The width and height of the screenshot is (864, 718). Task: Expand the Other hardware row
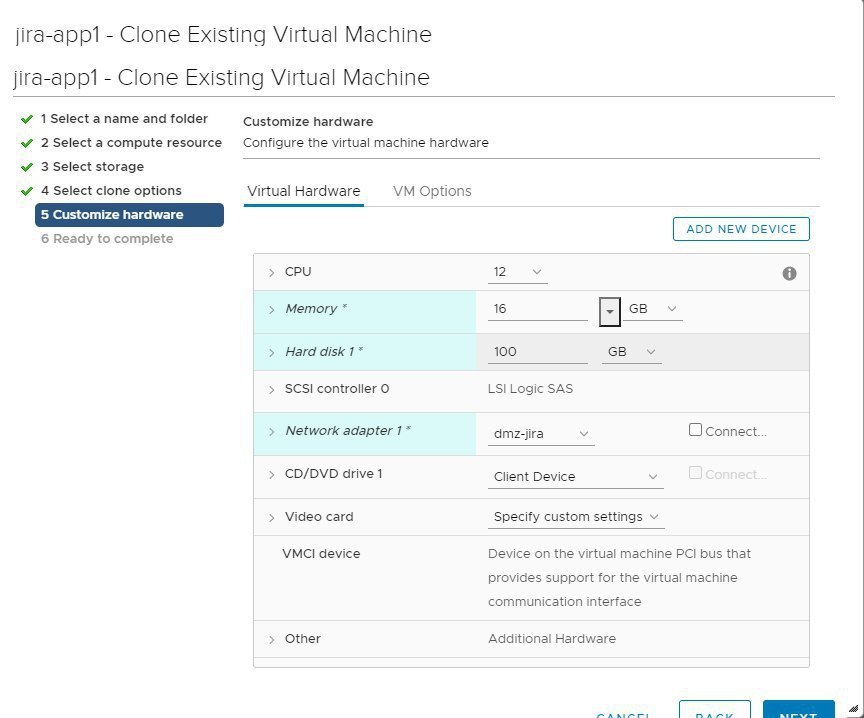coord(271,640)
